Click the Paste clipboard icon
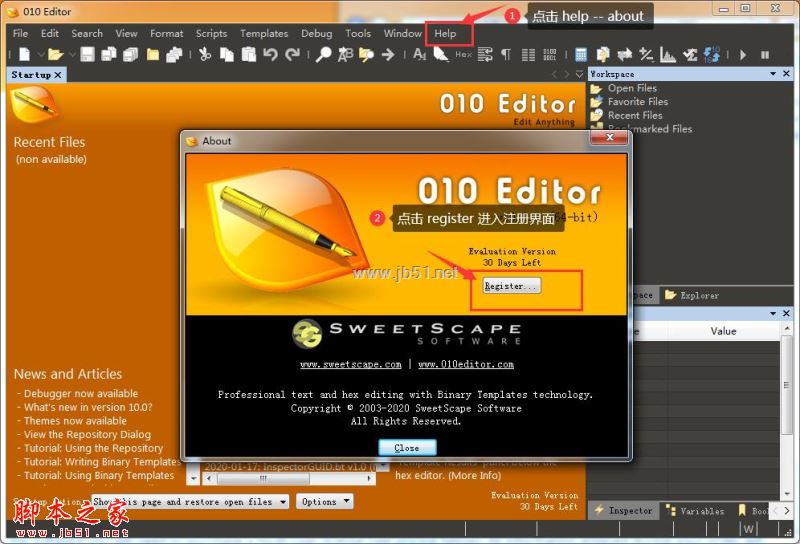Image resolution: width=800 pixels, height=544 pixels. 248,54
